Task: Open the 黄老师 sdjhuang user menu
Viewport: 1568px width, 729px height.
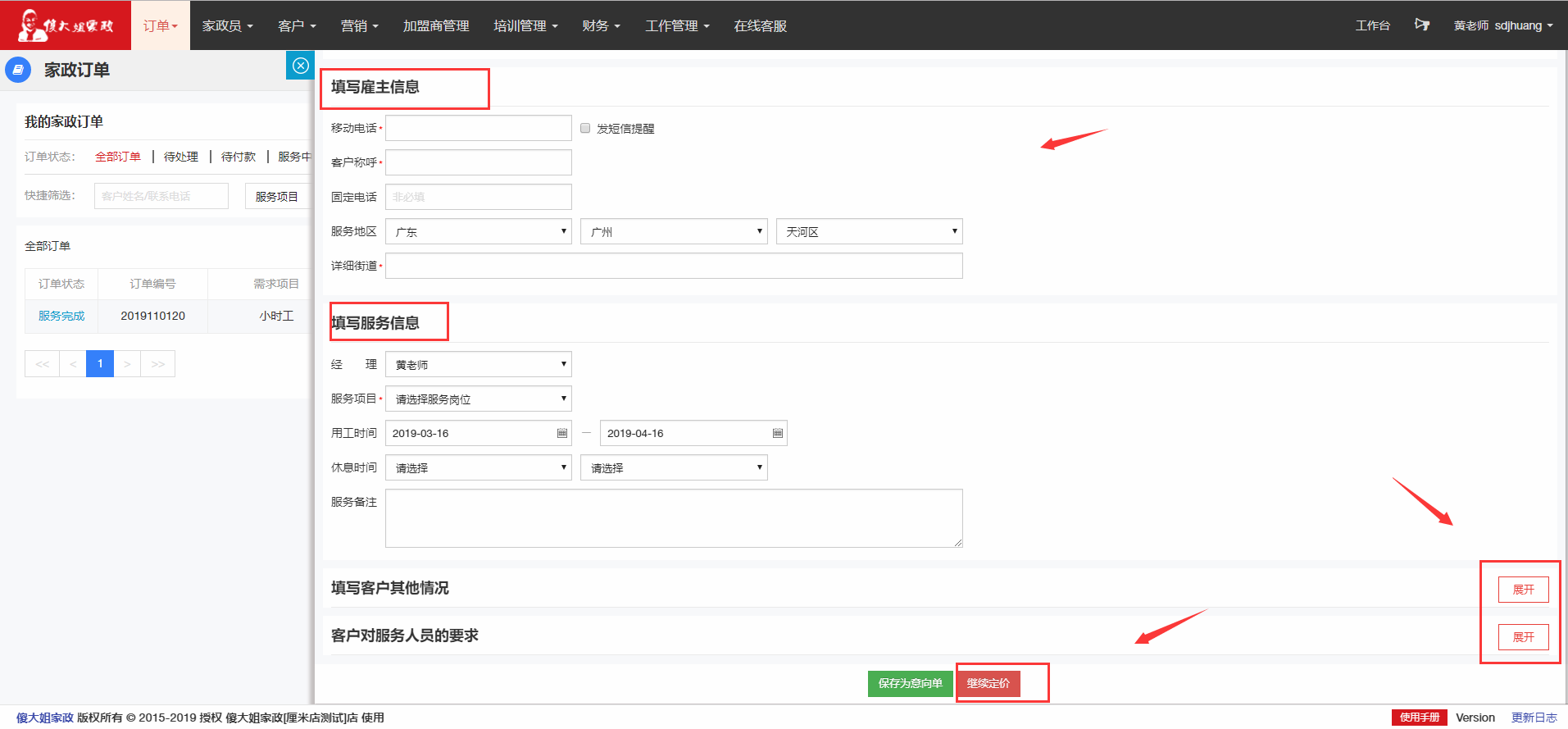Action: (1503, 25)
